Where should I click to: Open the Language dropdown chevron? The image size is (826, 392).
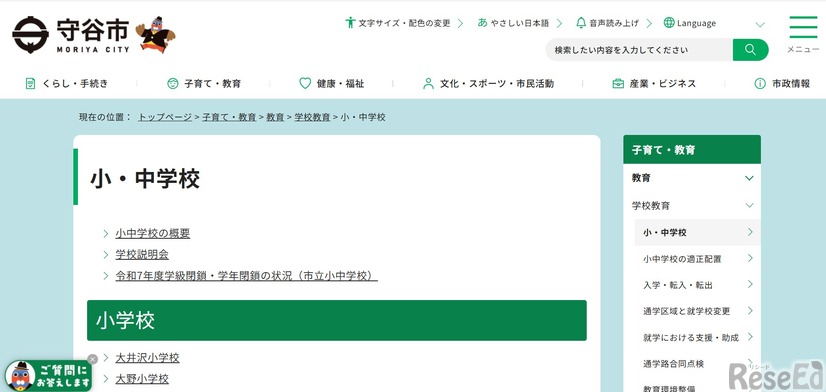click(760, 24)
